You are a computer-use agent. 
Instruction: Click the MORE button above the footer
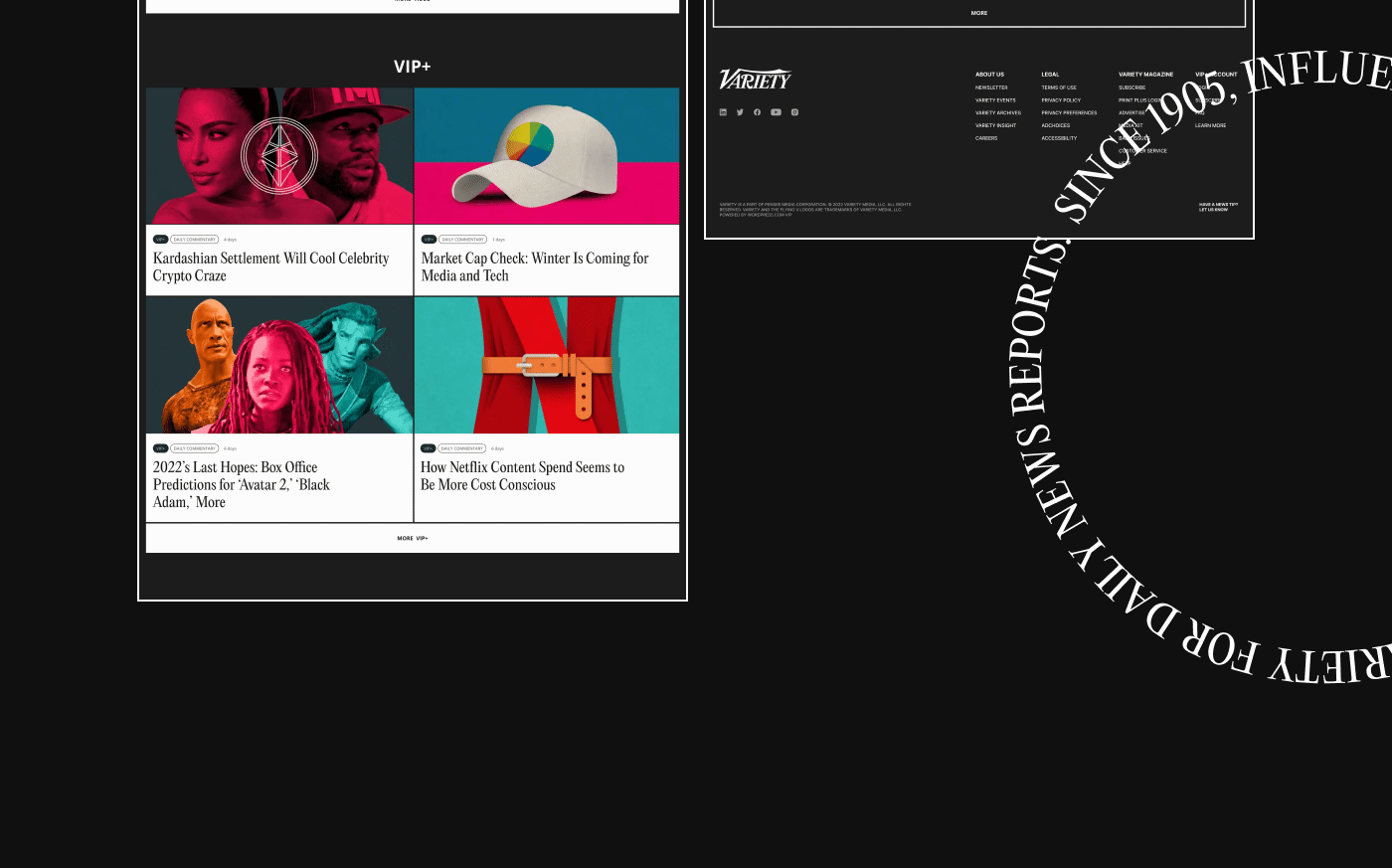click(979, 13)
